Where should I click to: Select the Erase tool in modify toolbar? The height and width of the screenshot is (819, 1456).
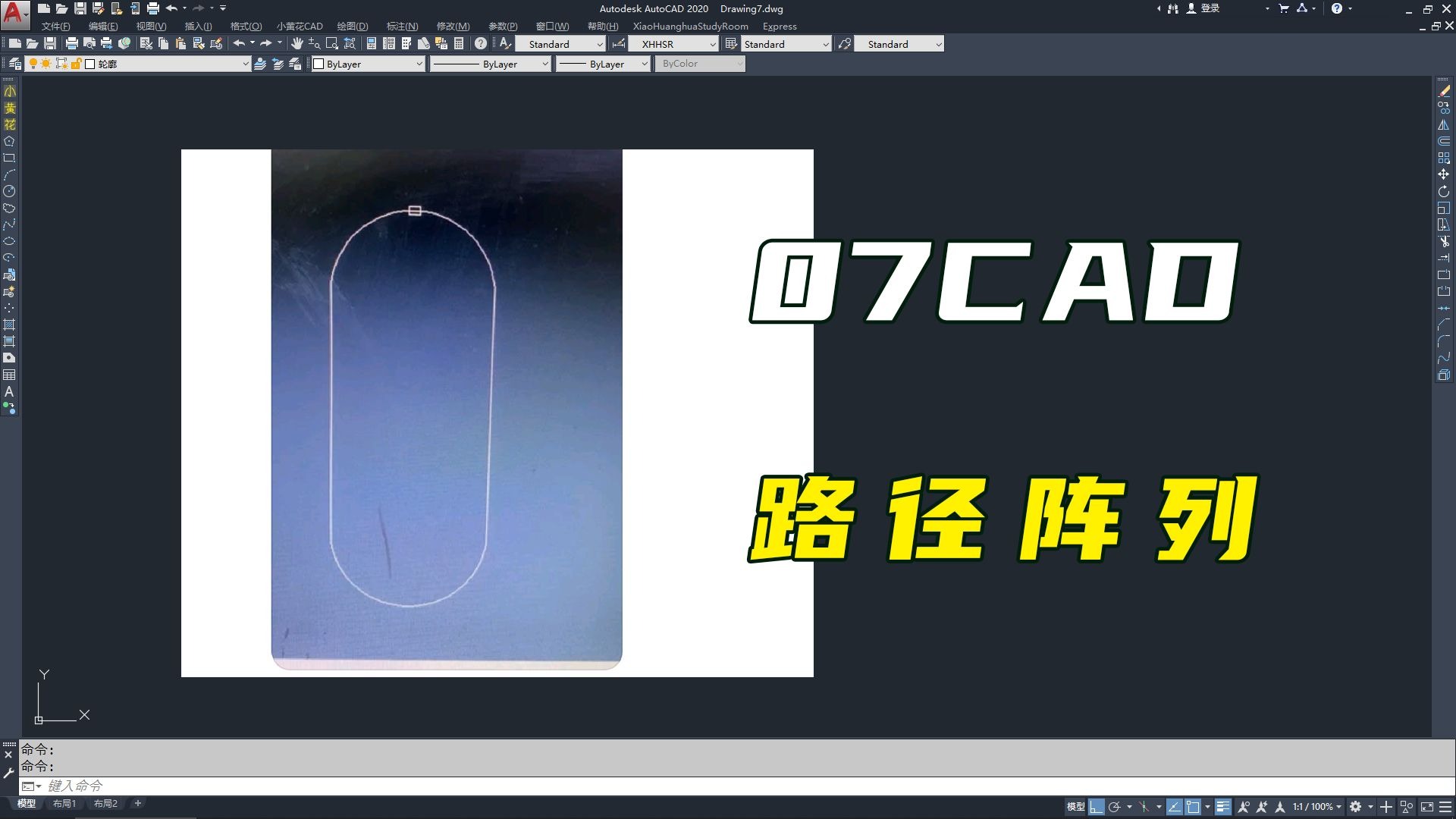pyautogui.click(x=1444, y=92)
